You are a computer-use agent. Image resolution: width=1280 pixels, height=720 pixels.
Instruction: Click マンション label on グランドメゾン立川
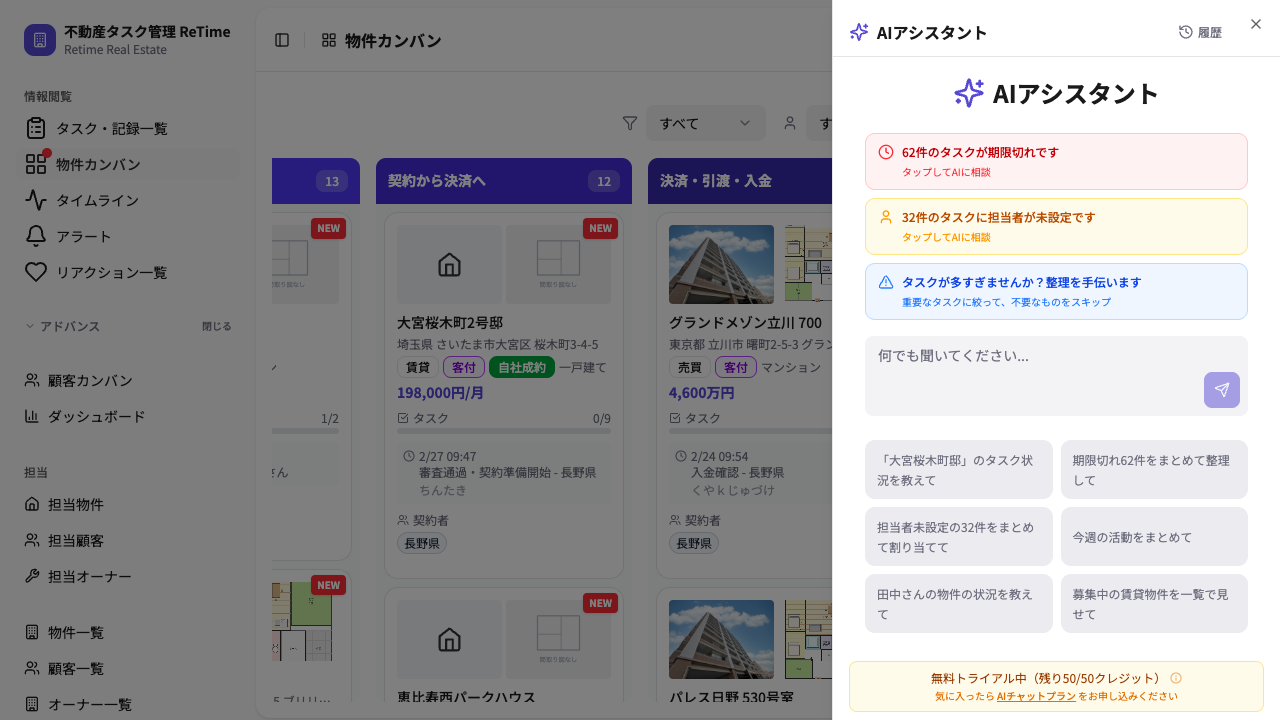coord(791,367)
